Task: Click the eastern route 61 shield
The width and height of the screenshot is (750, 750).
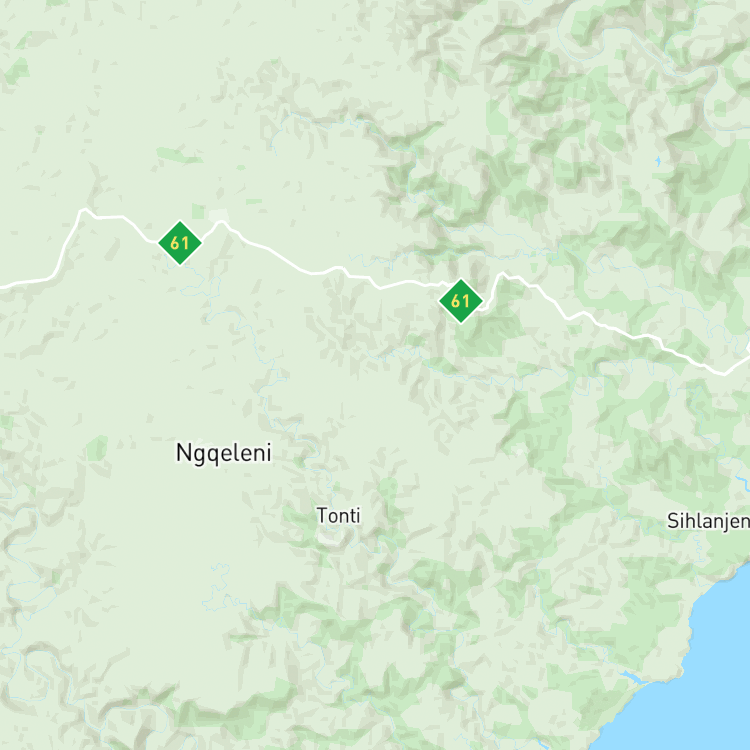Action: tap(461, 301)
